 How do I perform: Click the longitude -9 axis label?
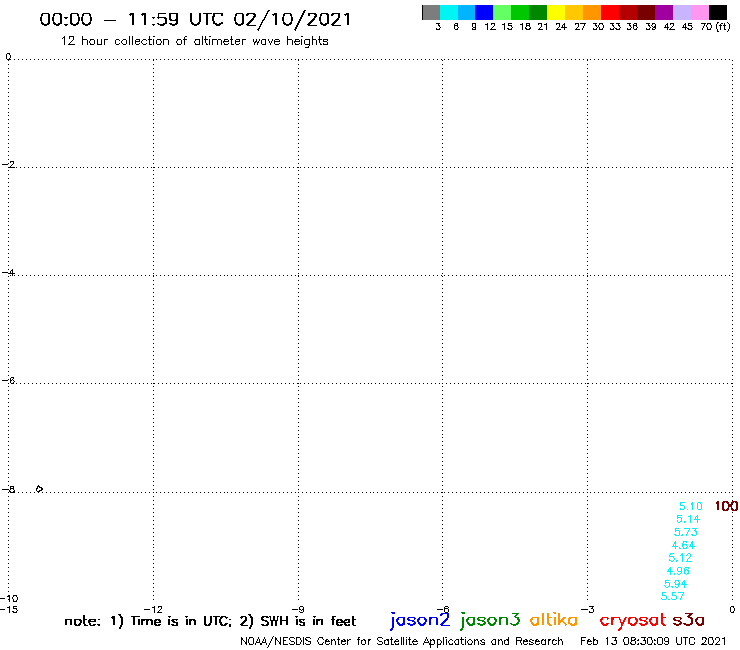[298, 609]
